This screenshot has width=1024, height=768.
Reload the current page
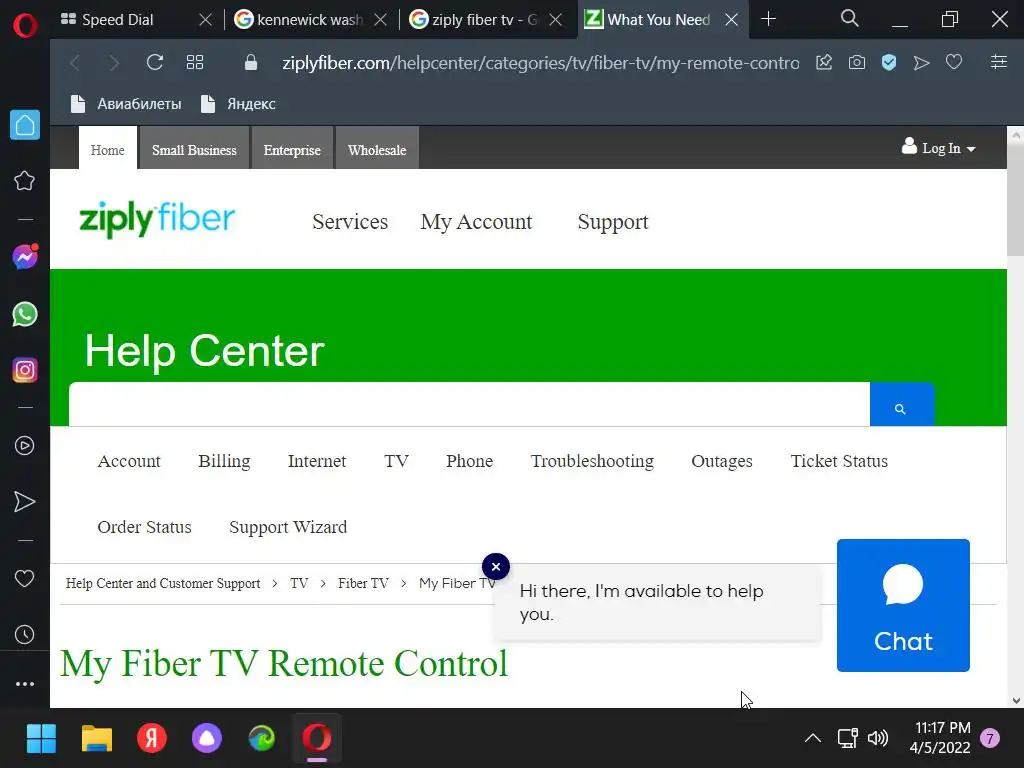pos(155,63)
